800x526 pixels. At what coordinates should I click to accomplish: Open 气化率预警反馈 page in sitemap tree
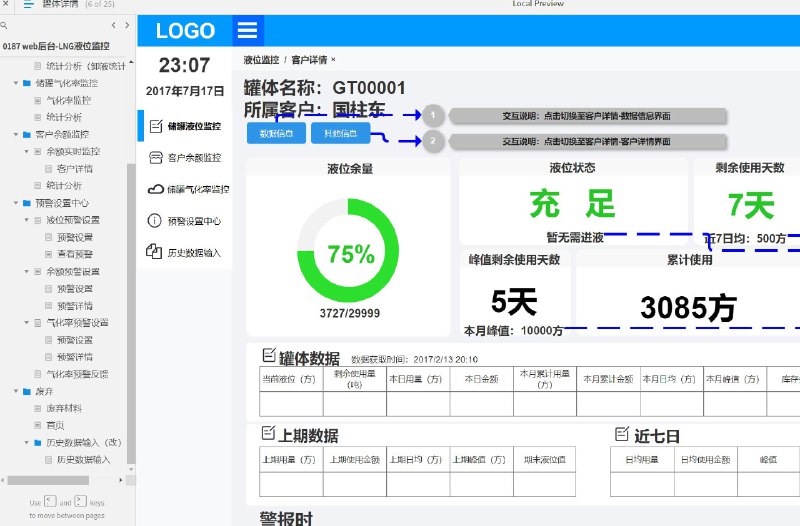tap(77, 374)
